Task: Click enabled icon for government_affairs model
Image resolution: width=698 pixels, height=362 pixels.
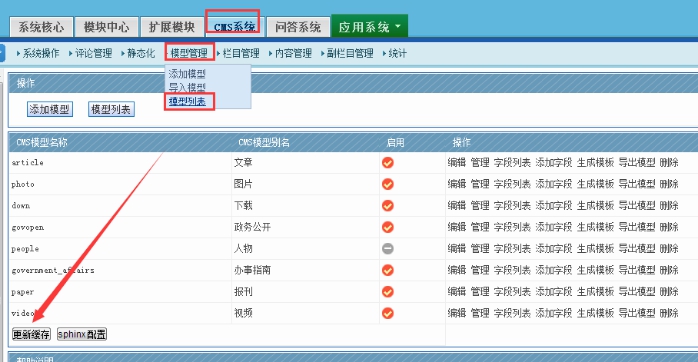Action: [x=388, y=270]
